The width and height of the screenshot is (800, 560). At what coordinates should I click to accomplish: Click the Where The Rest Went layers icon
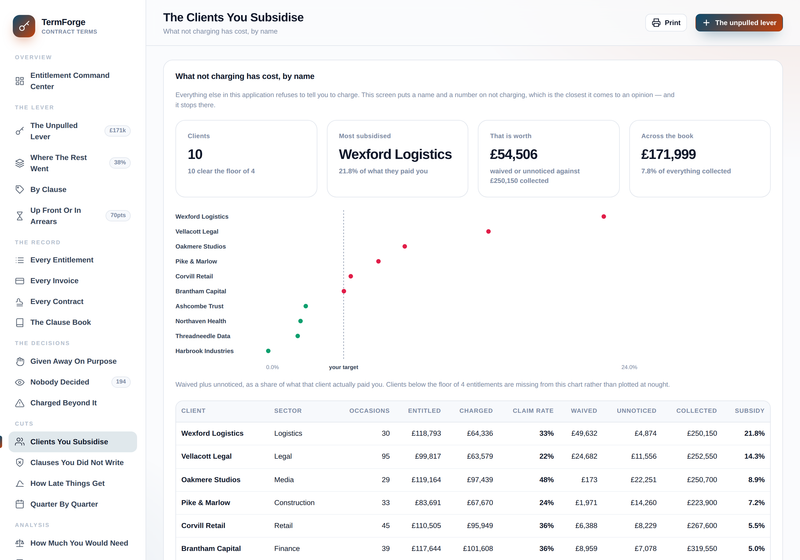click(x=19, y=163)
